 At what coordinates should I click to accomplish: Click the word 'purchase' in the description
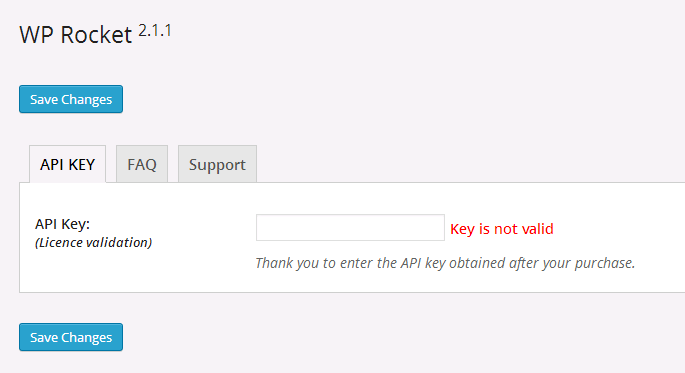click(605, 263)
